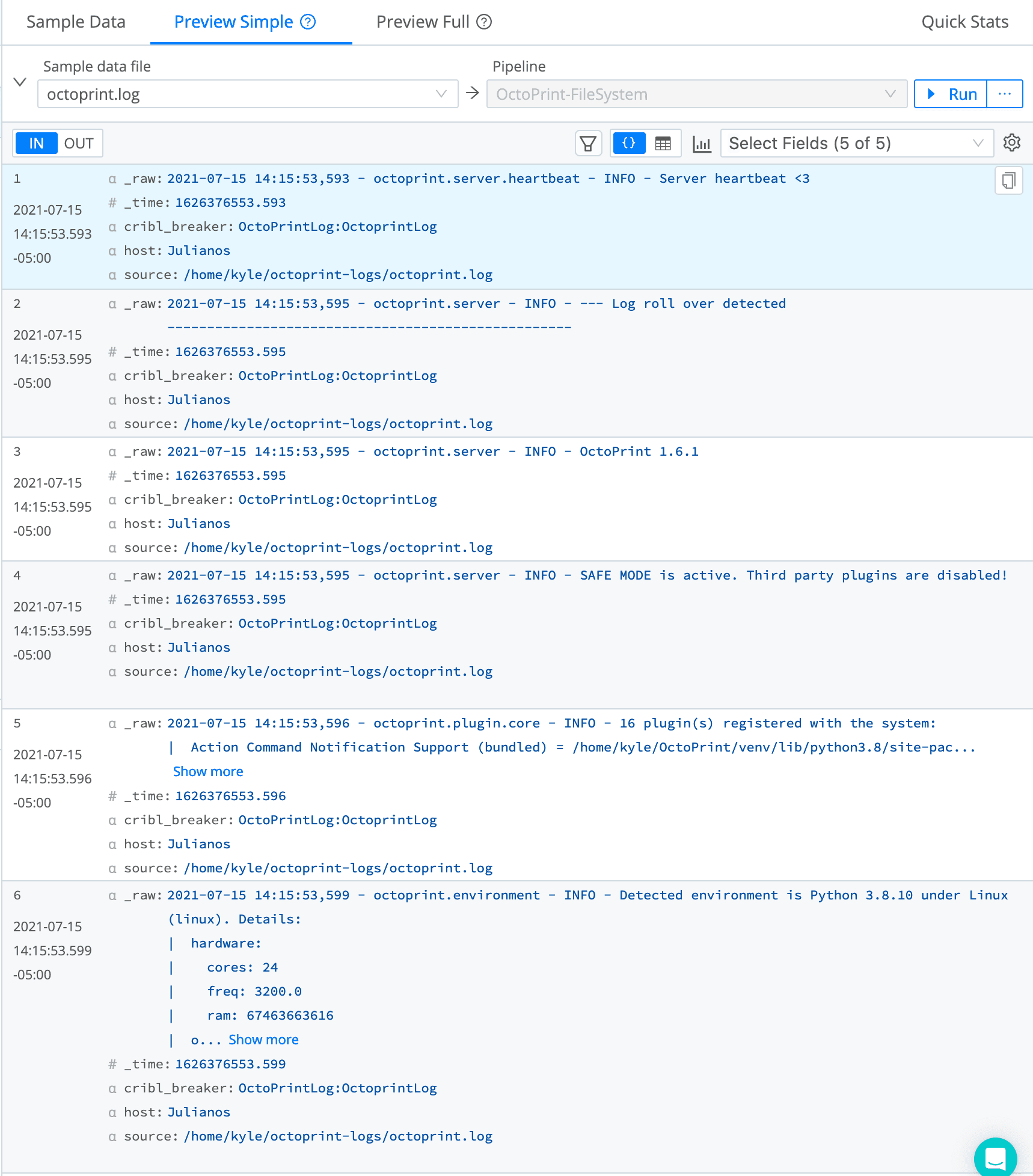Click the filter funnel icon
The height and width of the screenshot is (1176, 1033).
587,144
